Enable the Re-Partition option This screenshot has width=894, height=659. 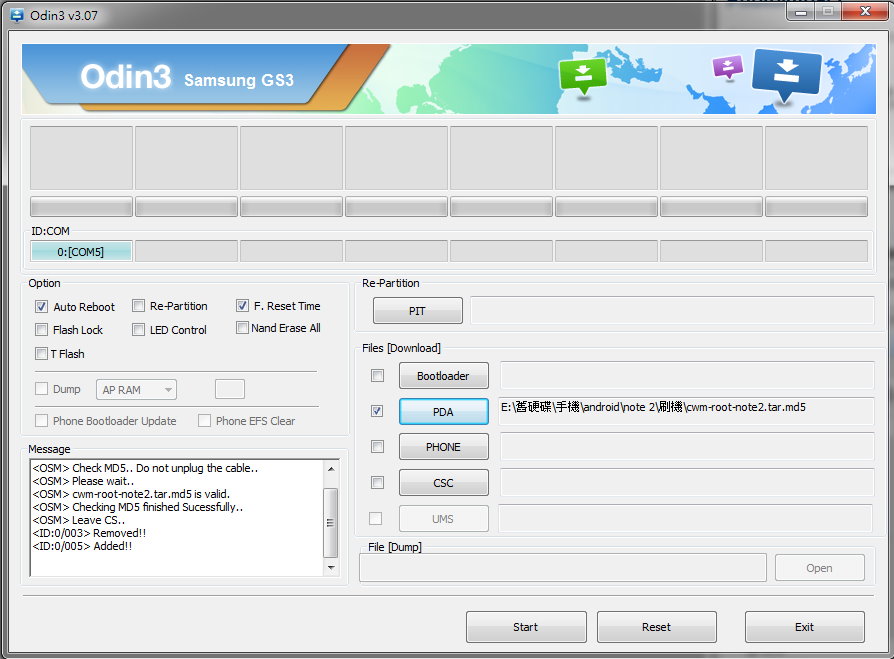click(138, 306)
